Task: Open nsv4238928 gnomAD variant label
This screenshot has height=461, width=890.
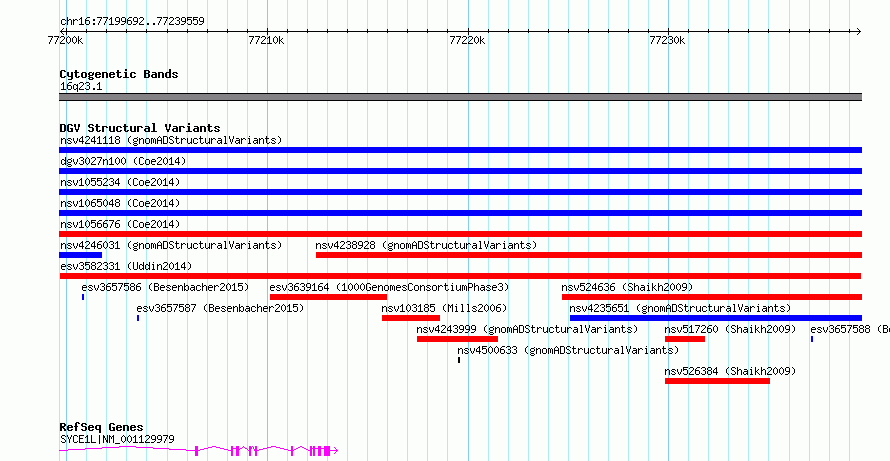Action: click(x=426, y=245)
